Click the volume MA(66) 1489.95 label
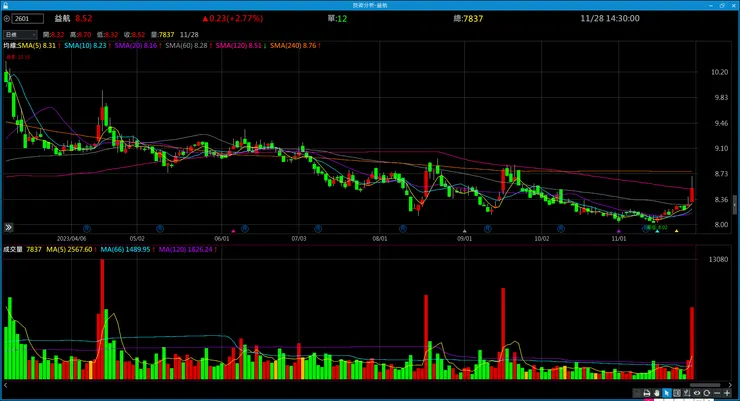This screenshot has width=740, height=401. (125, 249)
